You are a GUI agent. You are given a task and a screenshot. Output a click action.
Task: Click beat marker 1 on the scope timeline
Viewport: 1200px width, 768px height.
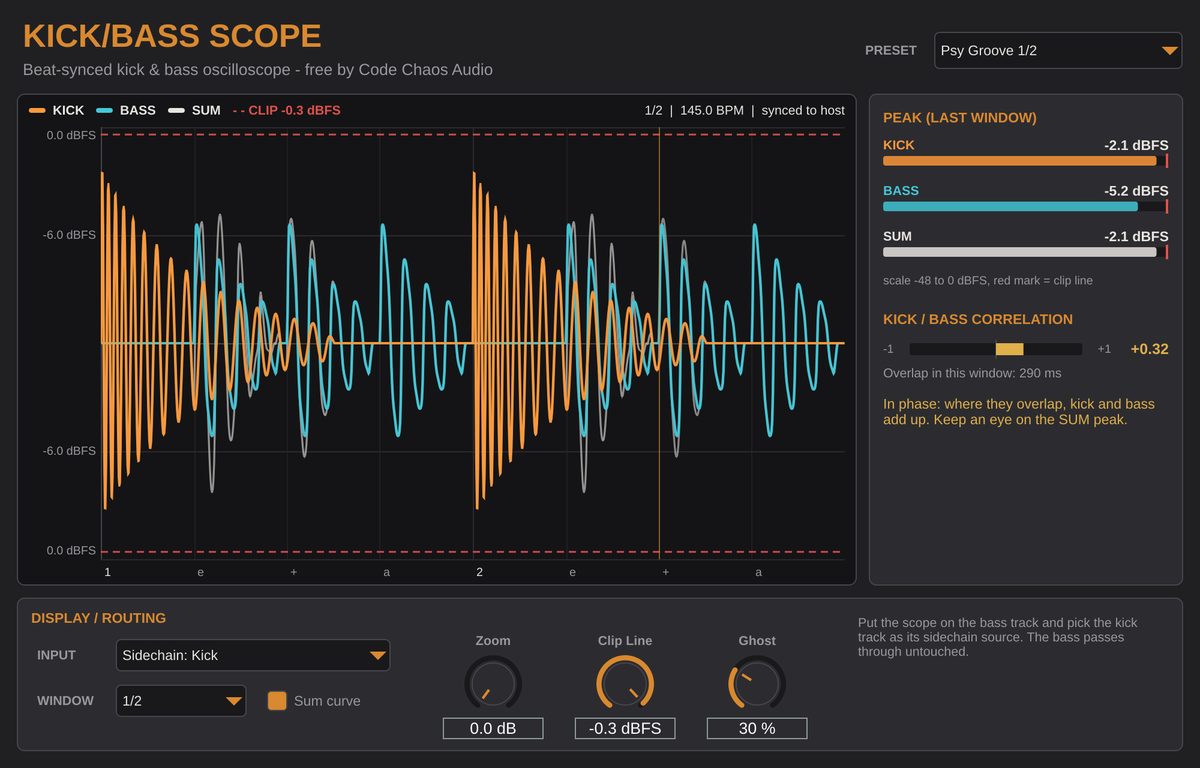[107, 572]
